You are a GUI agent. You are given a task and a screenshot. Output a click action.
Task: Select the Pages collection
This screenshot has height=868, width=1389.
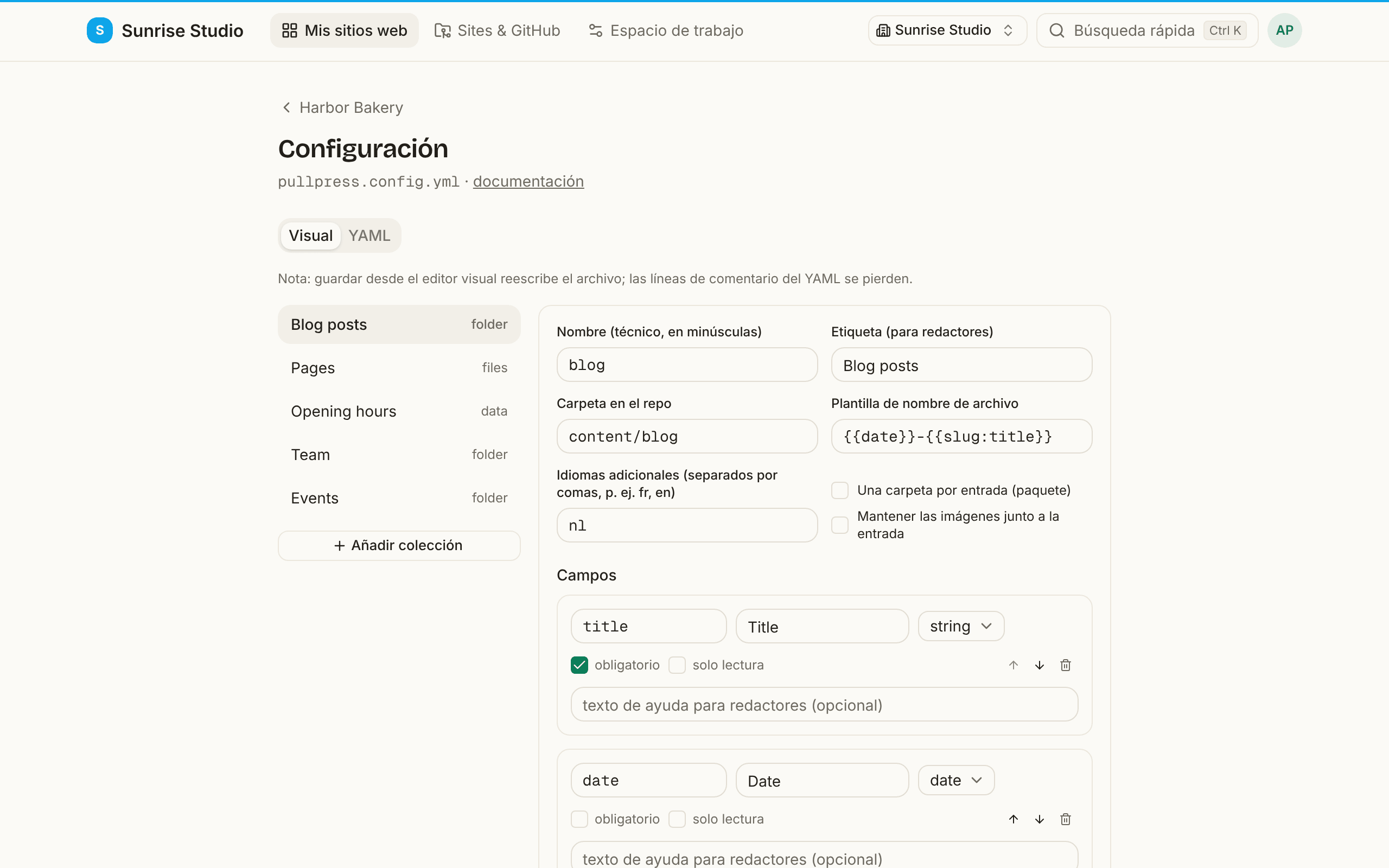coord(399,368)
